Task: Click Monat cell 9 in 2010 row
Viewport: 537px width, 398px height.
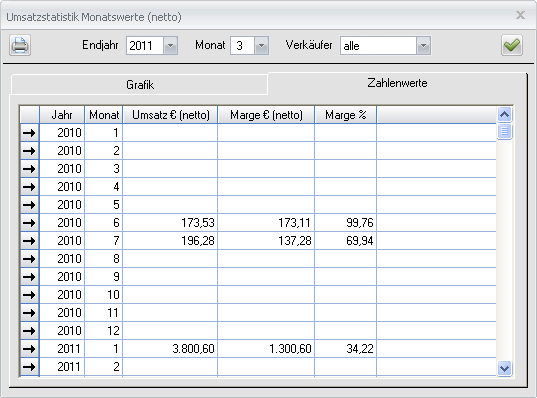Action: tap(104, 277)
